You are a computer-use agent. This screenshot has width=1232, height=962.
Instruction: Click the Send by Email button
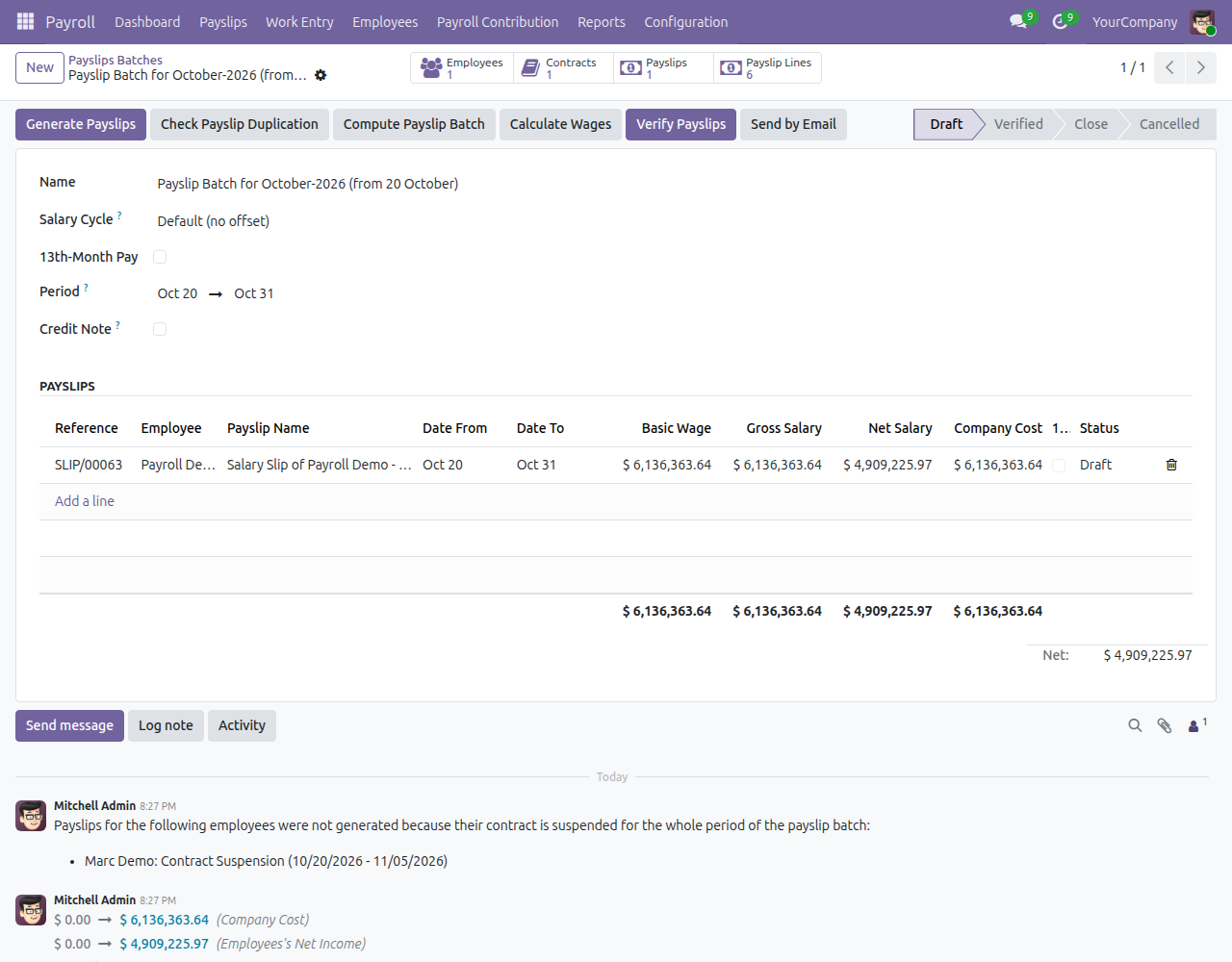(793, 124)
